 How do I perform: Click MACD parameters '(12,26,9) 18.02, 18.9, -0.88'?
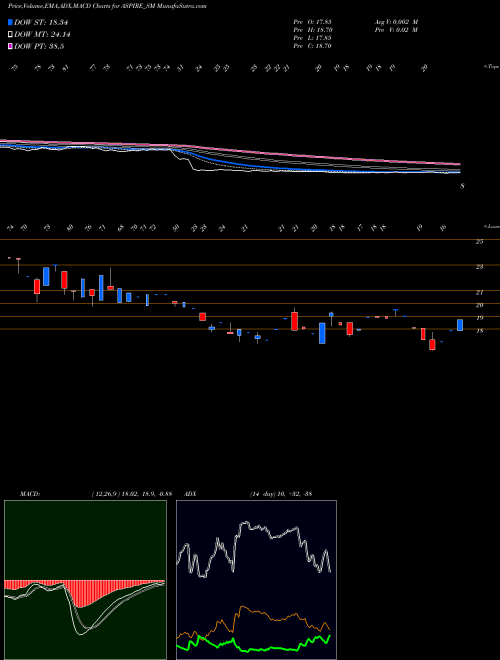click(131, 493)
